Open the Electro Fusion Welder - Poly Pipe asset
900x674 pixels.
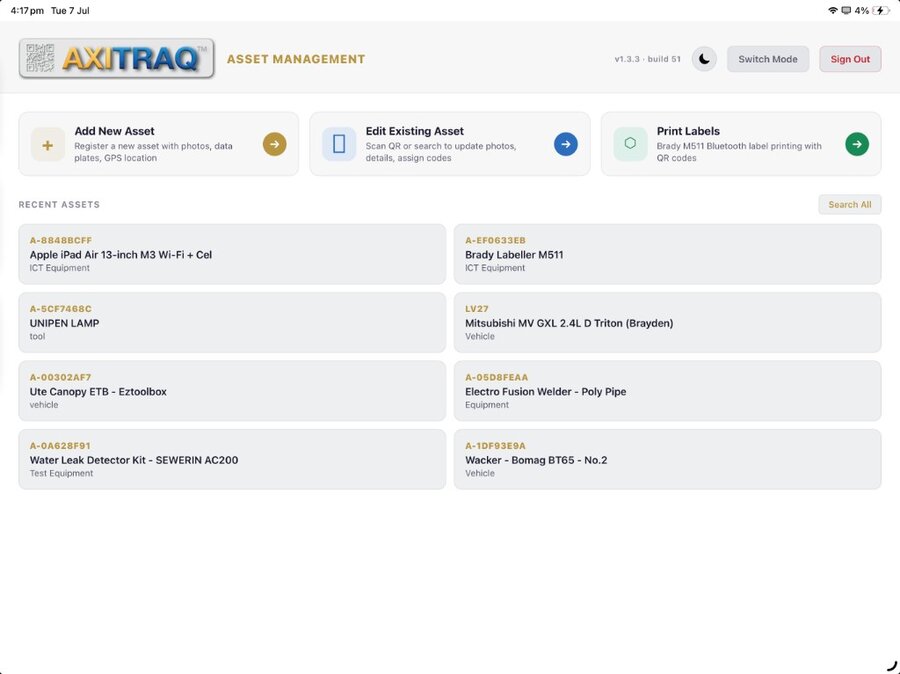(x=668, y=391)
